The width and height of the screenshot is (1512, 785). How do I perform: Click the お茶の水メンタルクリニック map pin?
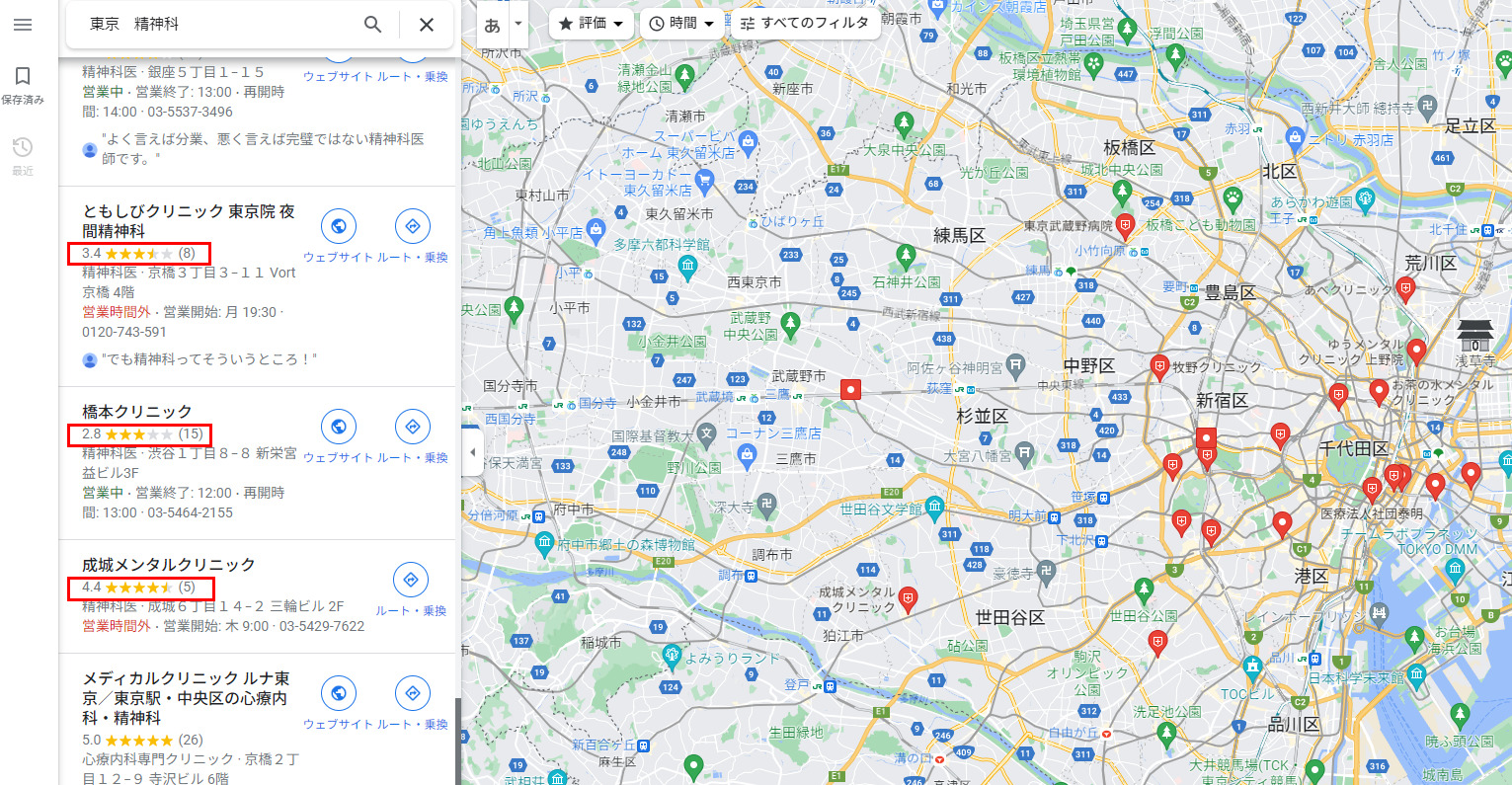pos(1380,391)
